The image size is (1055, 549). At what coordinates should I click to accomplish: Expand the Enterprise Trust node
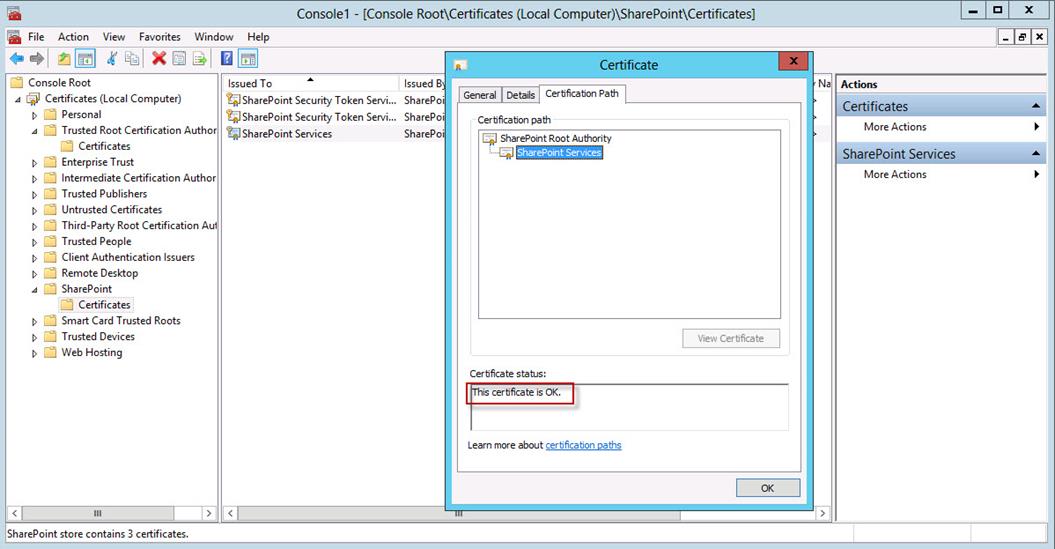[x=34, y=163]
